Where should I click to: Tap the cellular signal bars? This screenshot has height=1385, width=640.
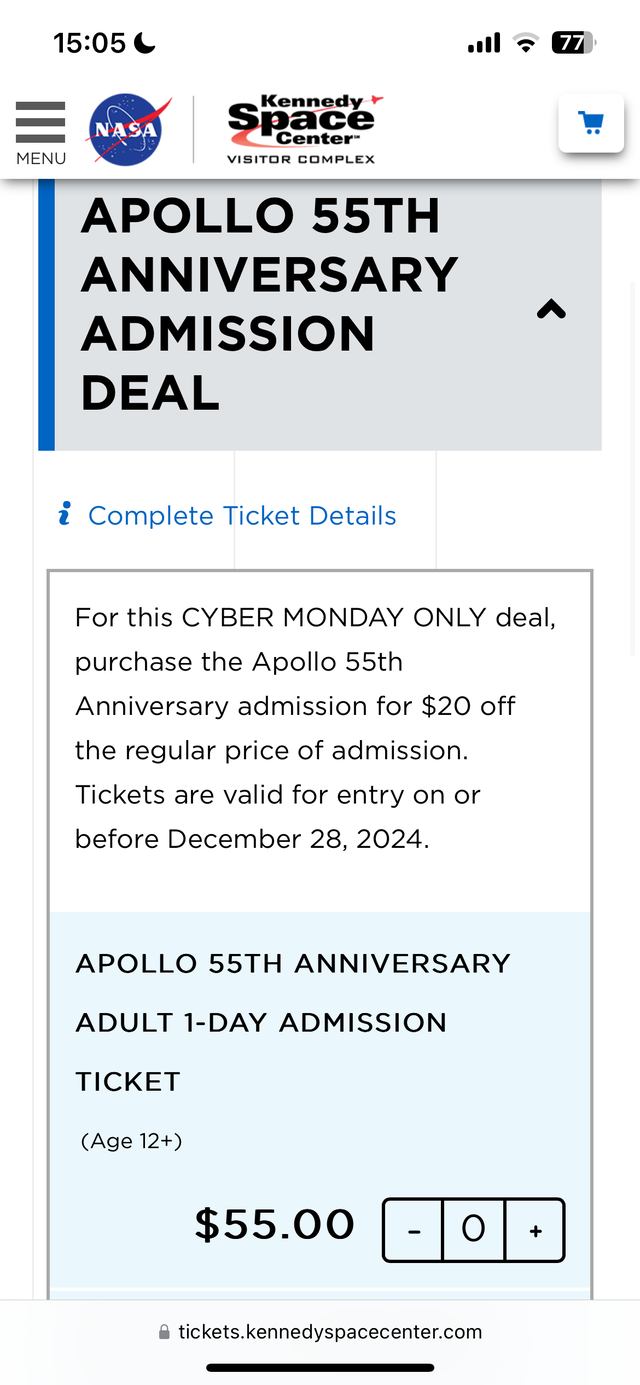point(483,43)
